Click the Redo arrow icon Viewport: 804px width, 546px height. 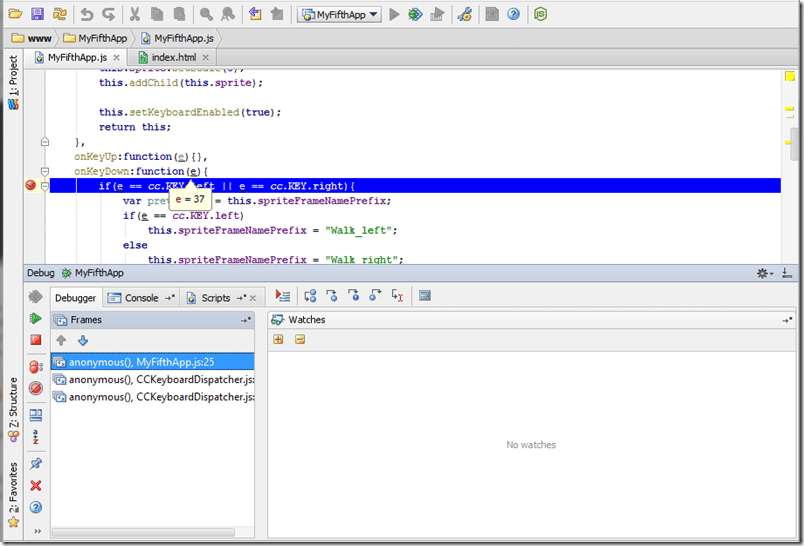(x=108, y=14)
